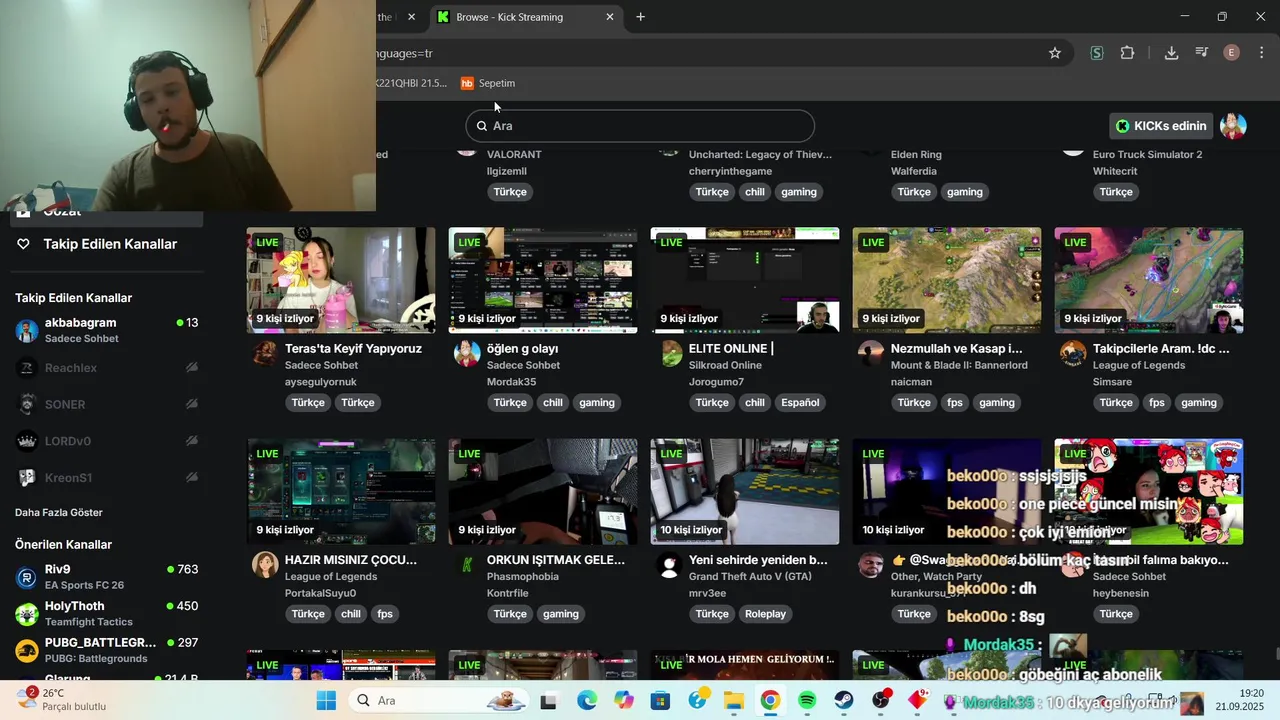This screenshot has height=720, width=1280.
Task: Open recommended channel PUBG_BATTLEGR...
Action: (x=107, y=650)
